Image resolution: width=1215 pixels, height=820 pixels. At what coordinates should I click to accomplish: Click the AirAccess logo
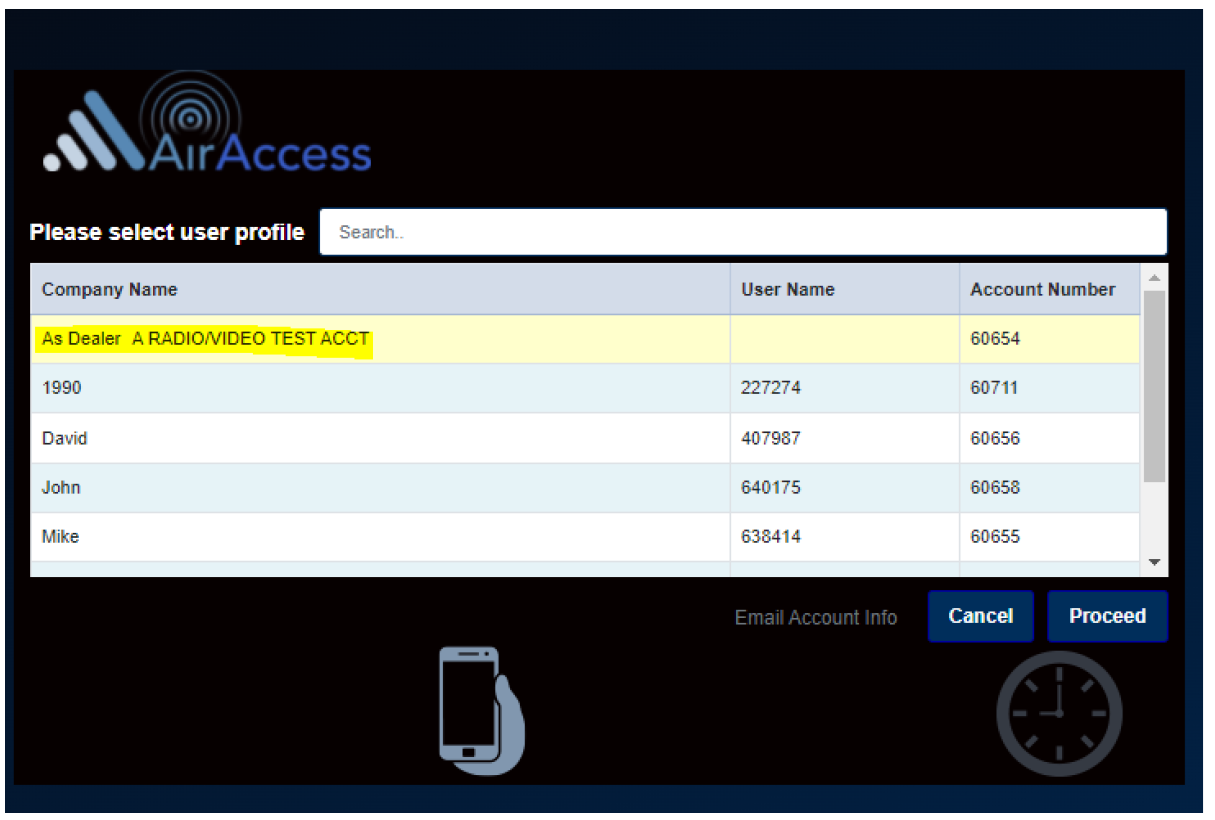(x=207, y=135)
